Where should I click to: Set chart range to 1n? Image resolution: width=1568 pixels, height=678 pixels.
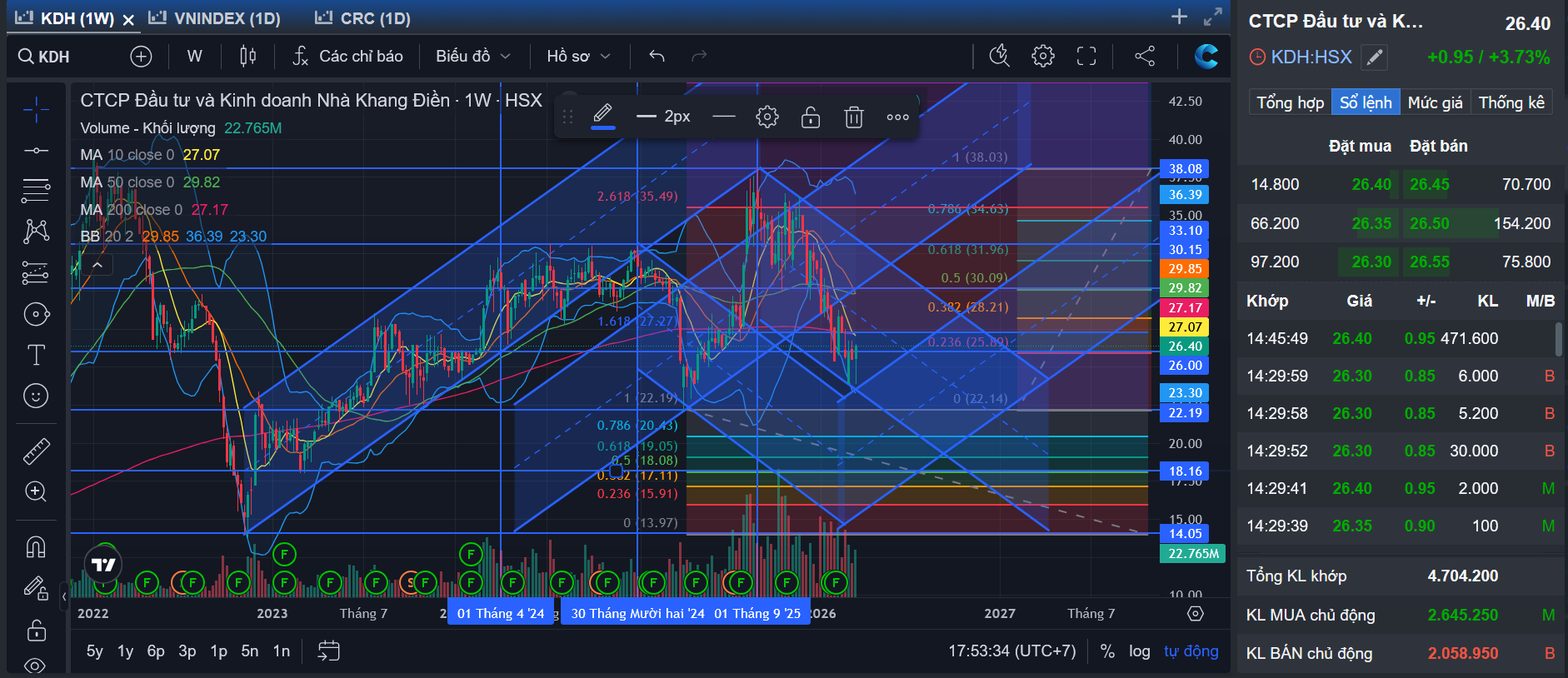282,651
